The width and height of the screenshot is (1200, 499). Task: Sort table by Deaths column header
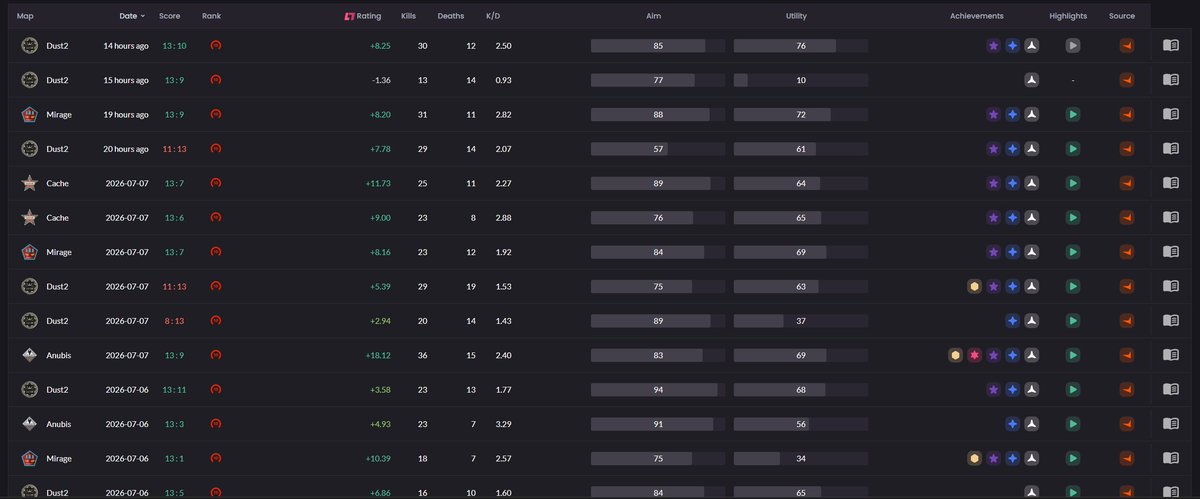click(450, 16)
